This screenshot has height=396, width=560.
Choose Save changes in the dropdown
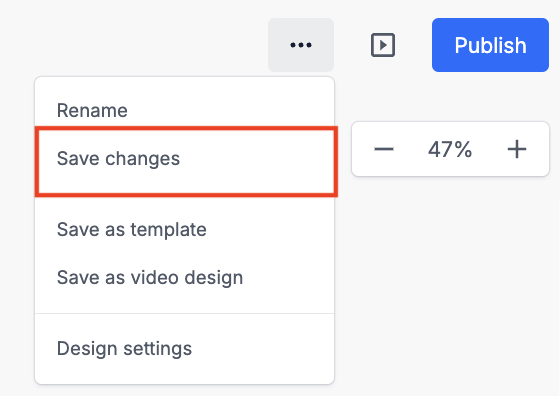pyautogui.click(x=185, y=158)
